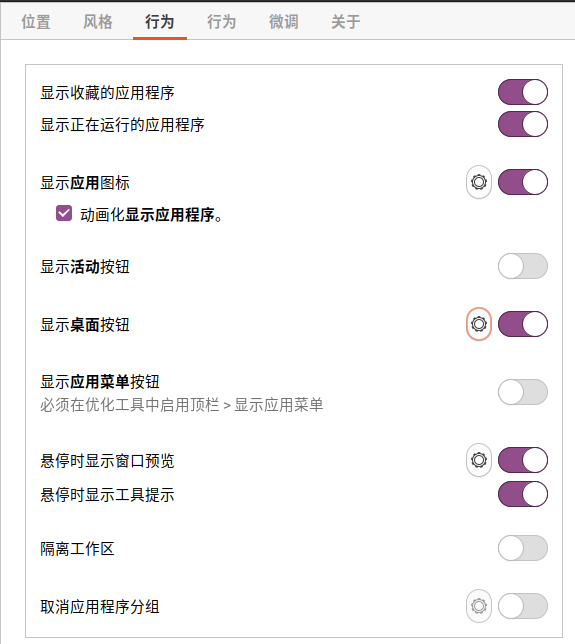Uncheck 动画化显示应用程序 checkbox
This screenshot has height=644, width=575.
point(64,214)
